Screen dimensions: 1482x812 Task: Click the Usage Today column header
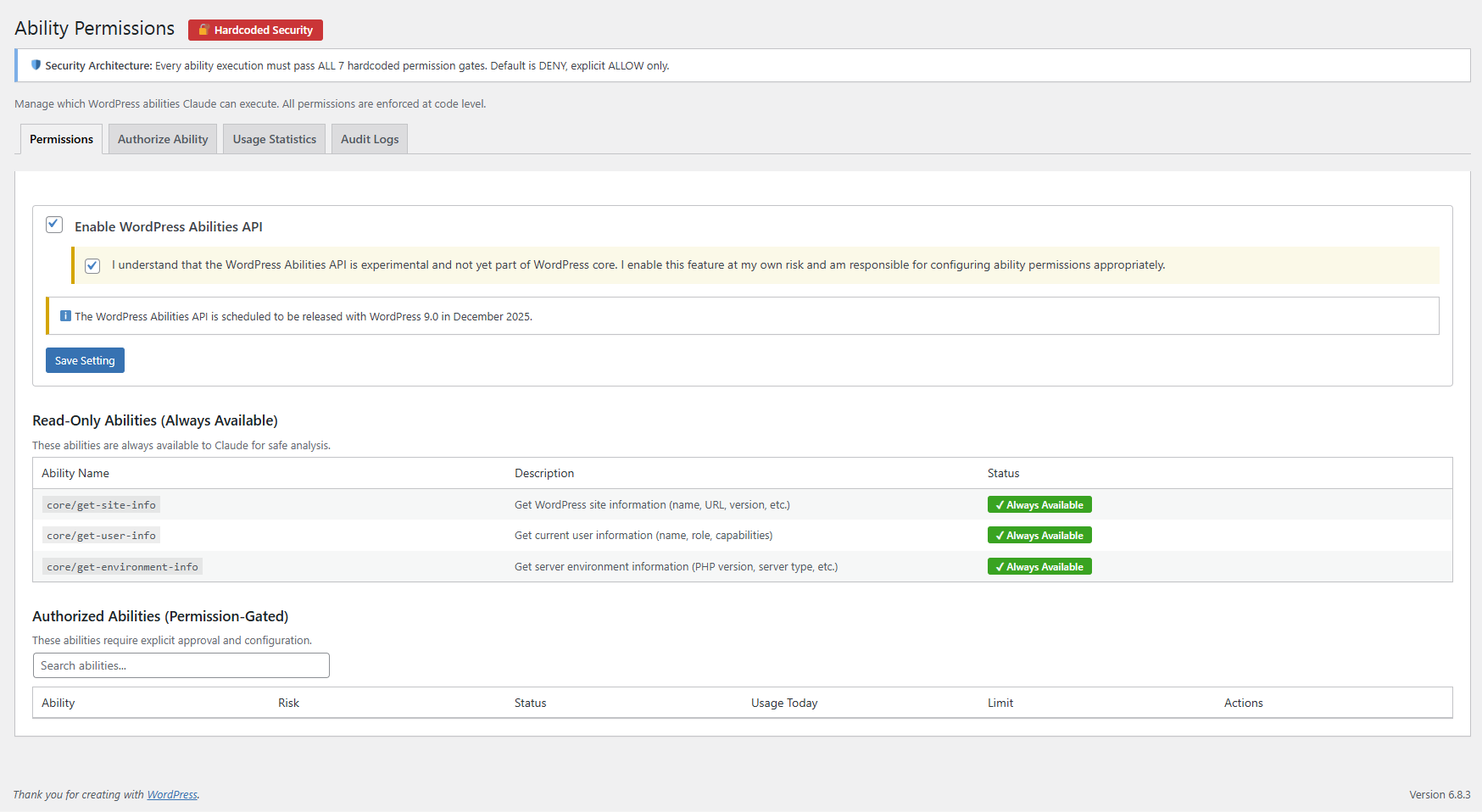[784, 704]
